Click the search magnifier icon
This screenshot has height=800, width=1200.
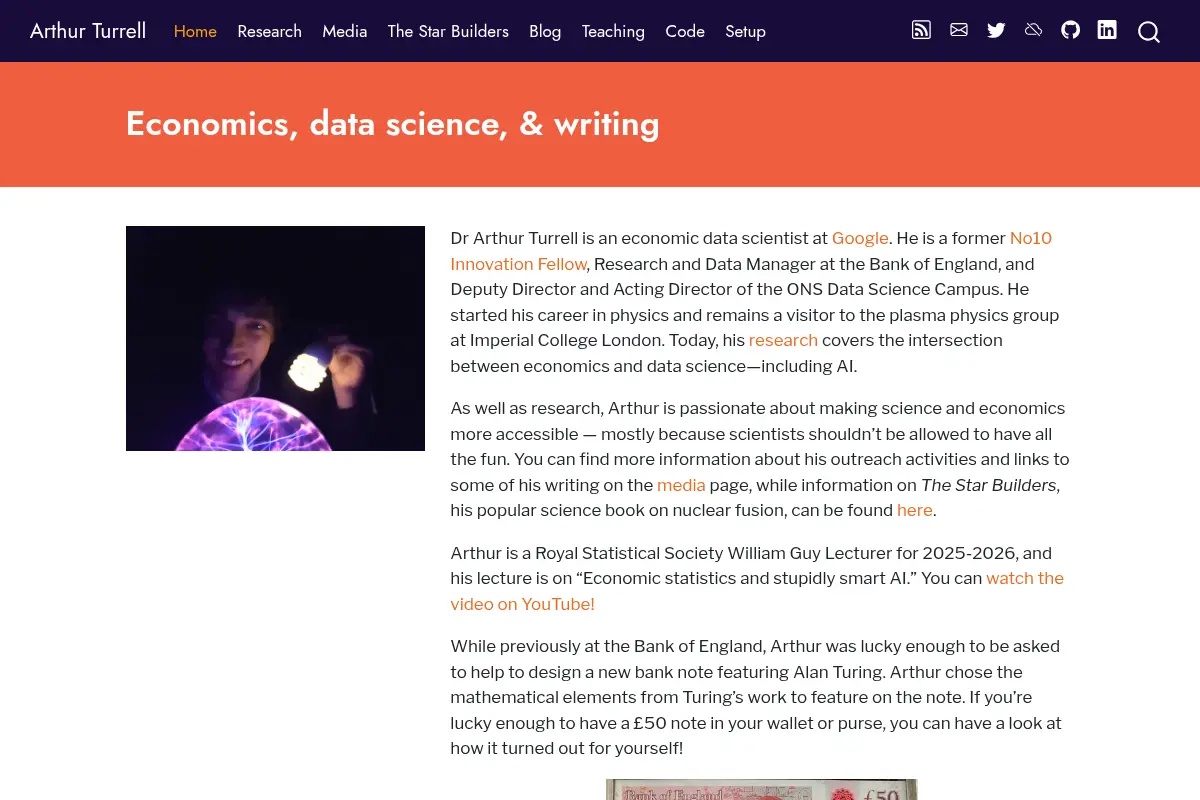point(1149,32)
